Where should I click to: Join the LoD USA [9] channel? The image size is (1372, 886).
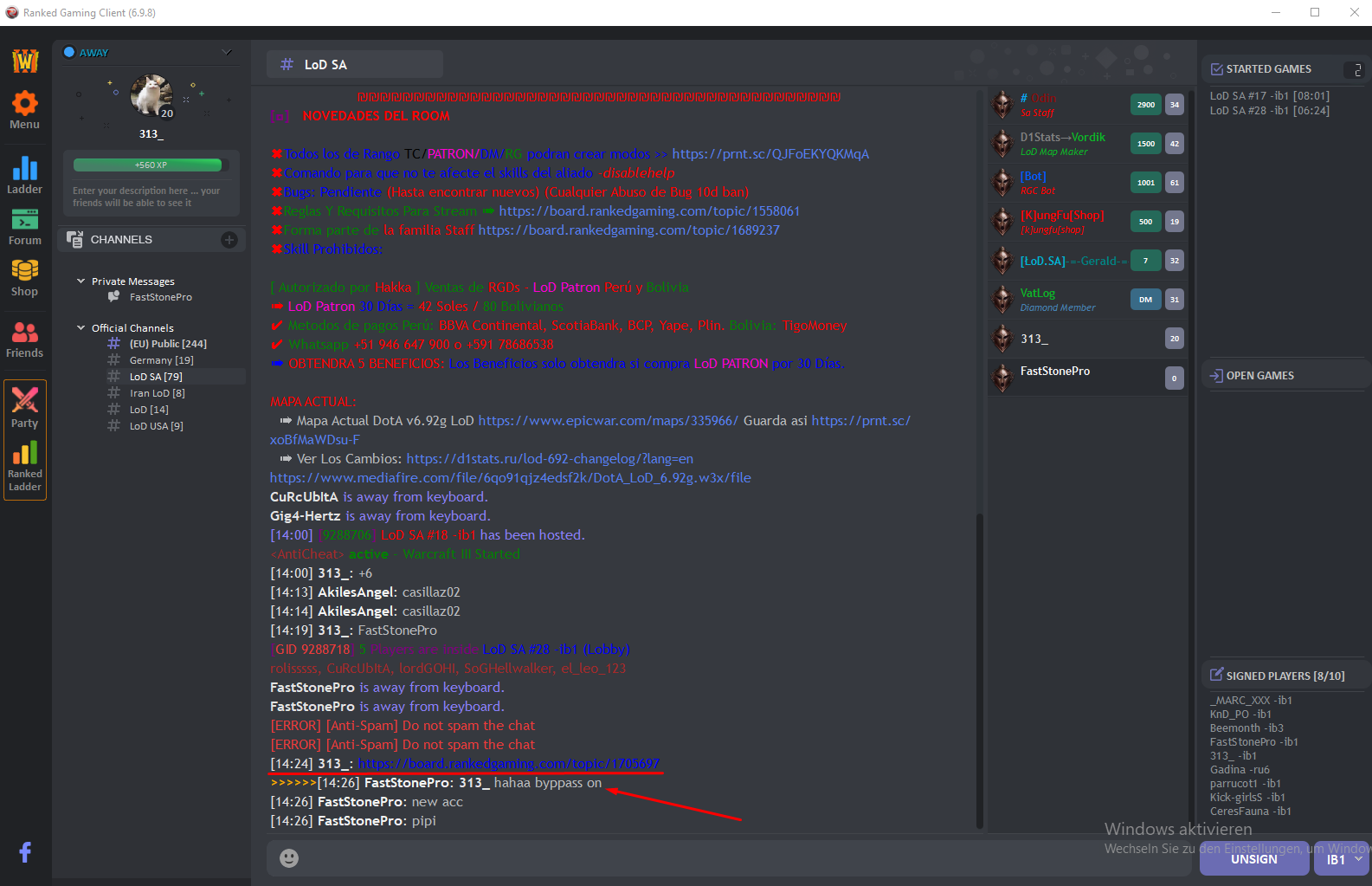(x=157, y=426)
